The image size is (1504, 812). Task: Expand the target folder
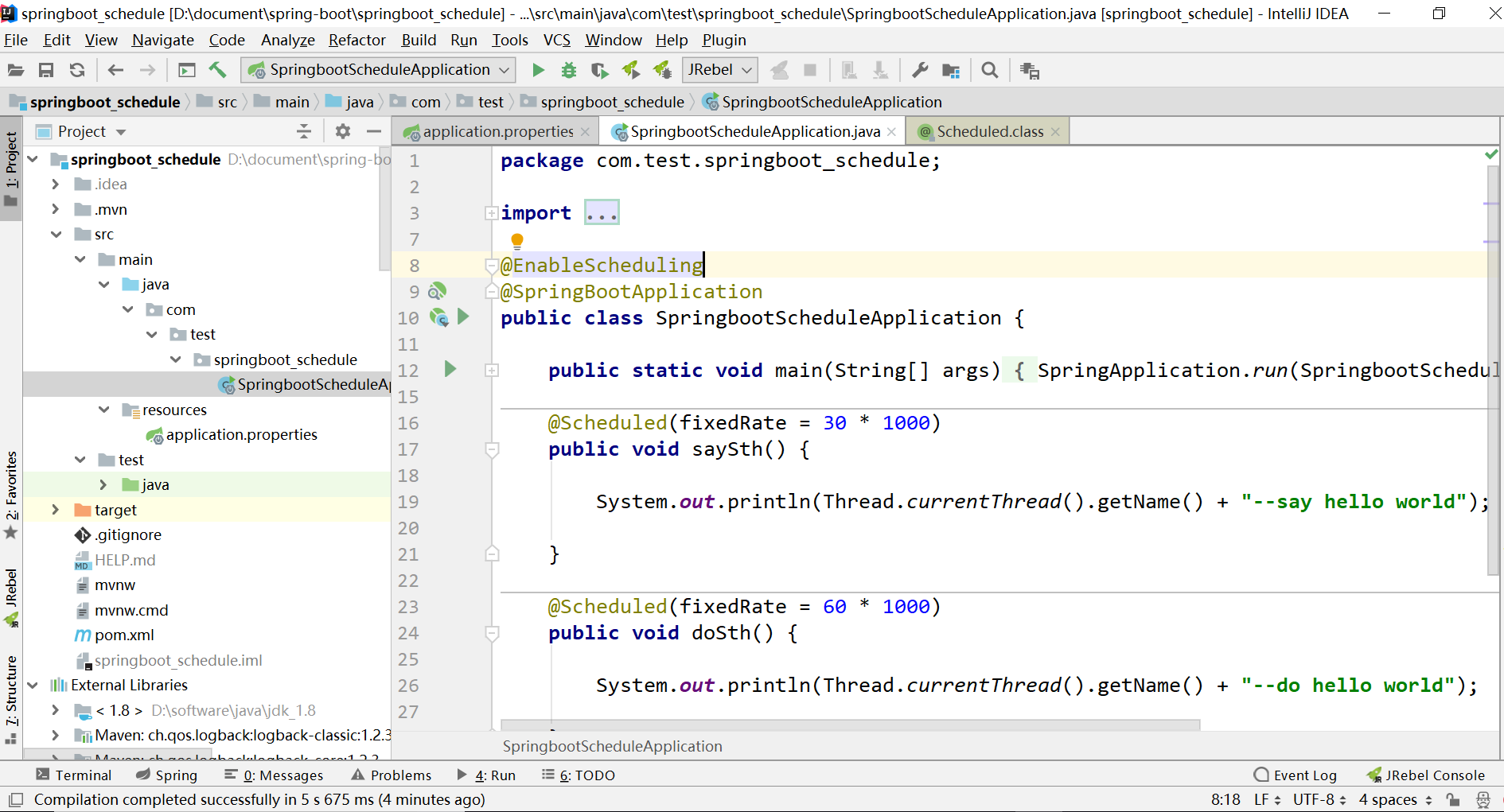[x=55, y=510]
